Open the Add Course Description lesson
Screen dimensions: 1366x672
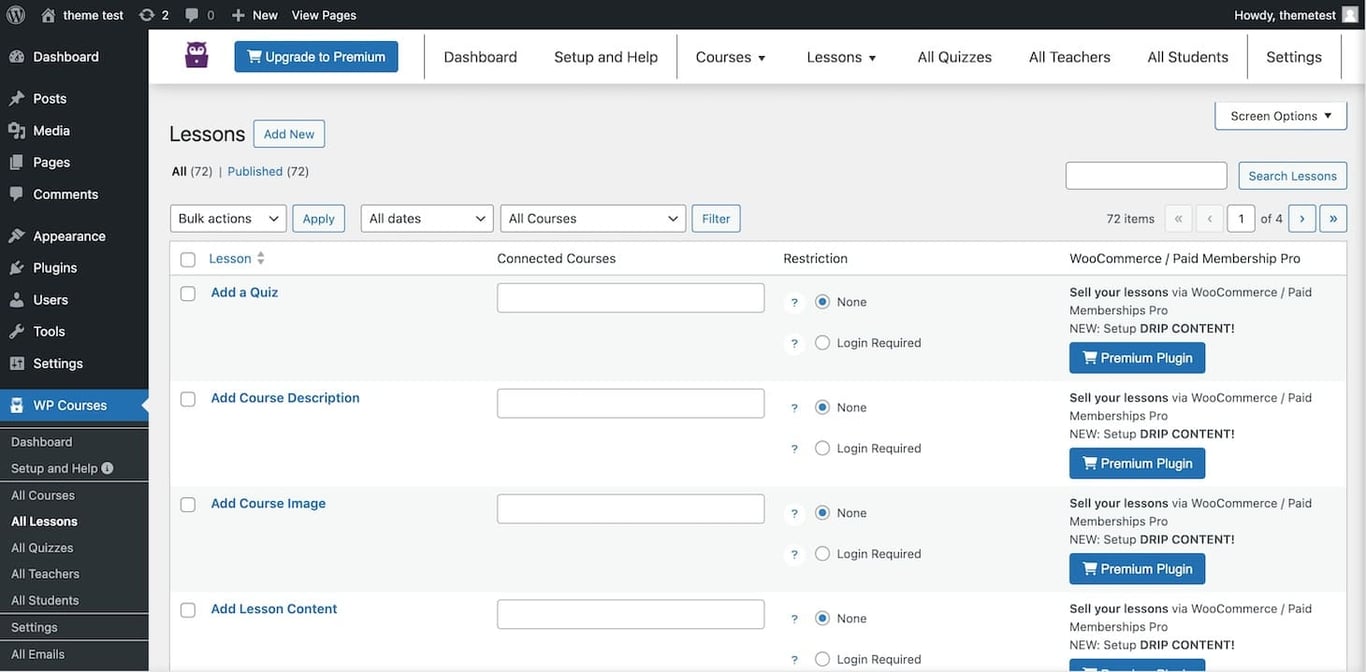tap(284, 397)
